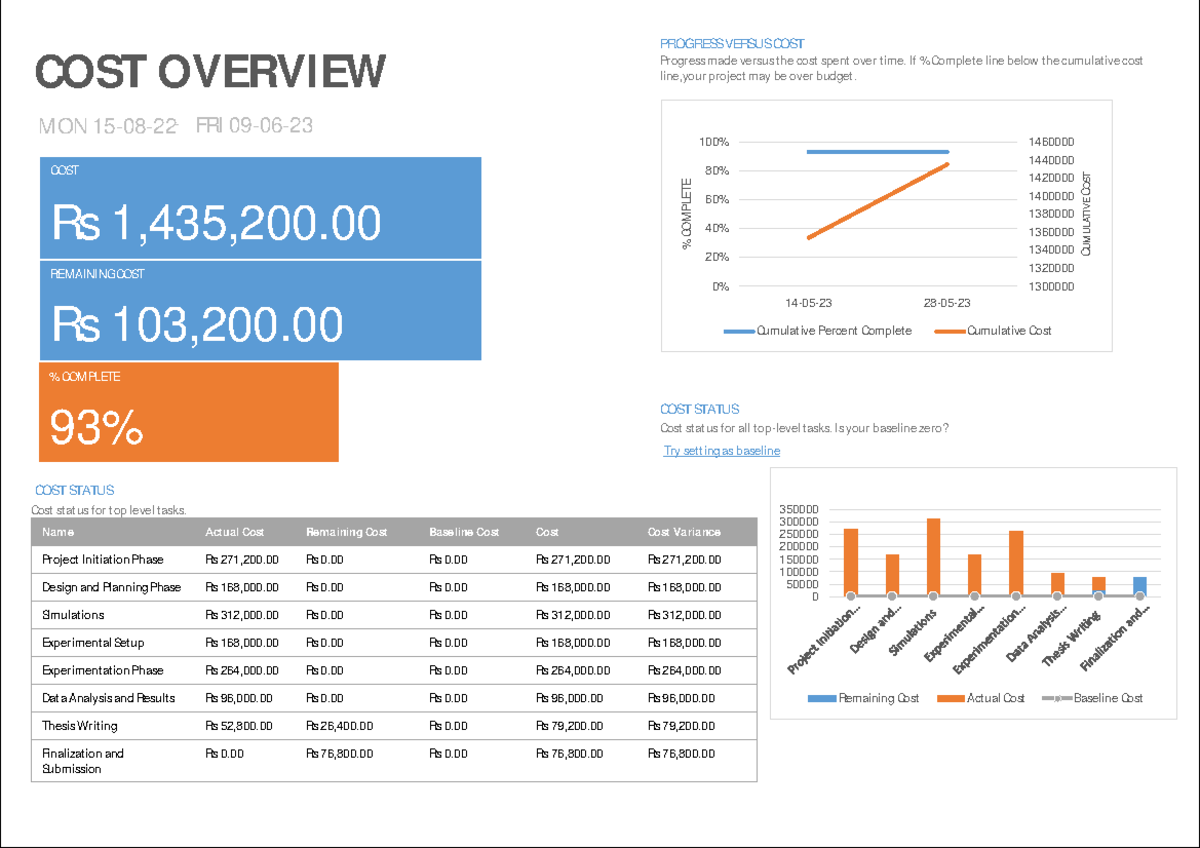Screen dimensions: 1200x848
Task: Select the Actual Cost column header
Action: [234, 532]
